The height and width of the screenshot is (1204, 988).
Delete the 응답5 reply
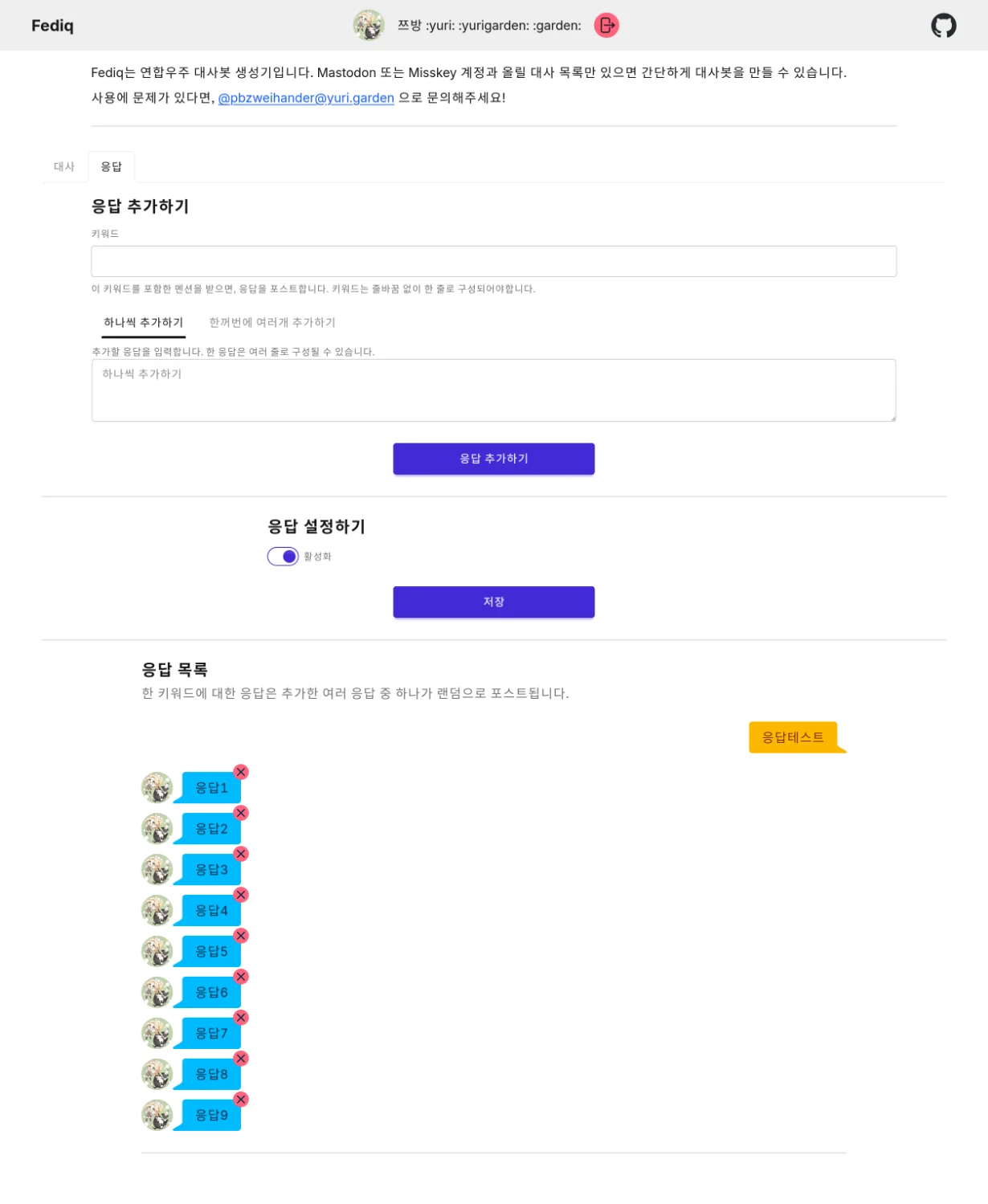click(x=241, y=936)
